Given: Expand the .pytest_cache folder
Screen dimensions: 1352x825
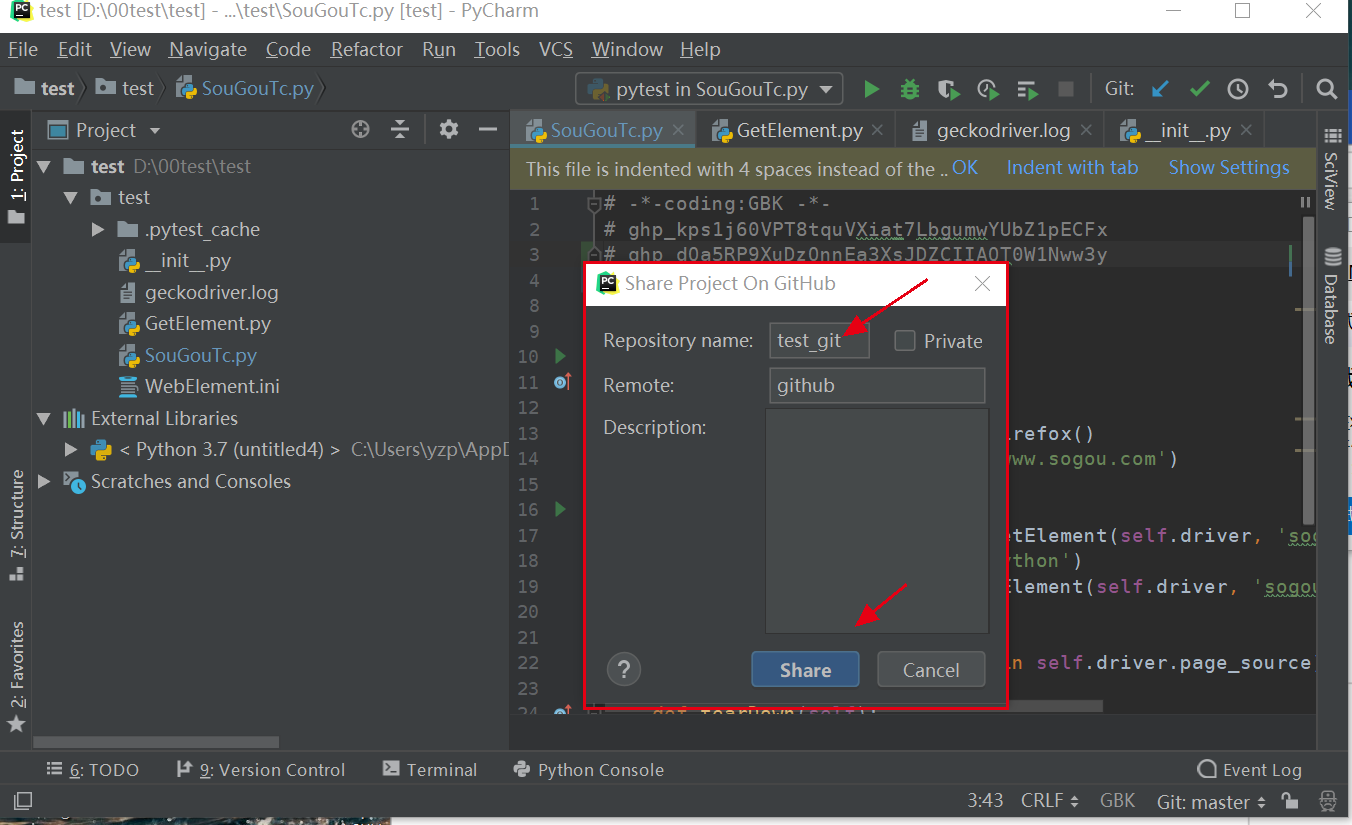Looking at the screenshot, I should click(97, 229).
